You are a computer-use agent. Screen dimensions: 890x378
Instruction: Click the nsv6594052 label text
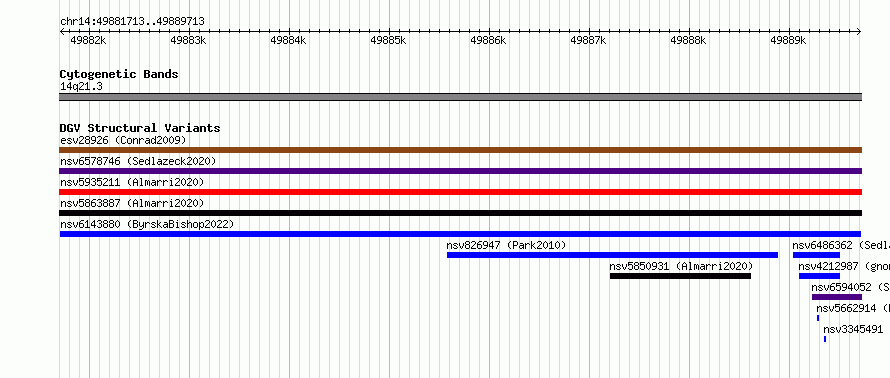point(841,287)
